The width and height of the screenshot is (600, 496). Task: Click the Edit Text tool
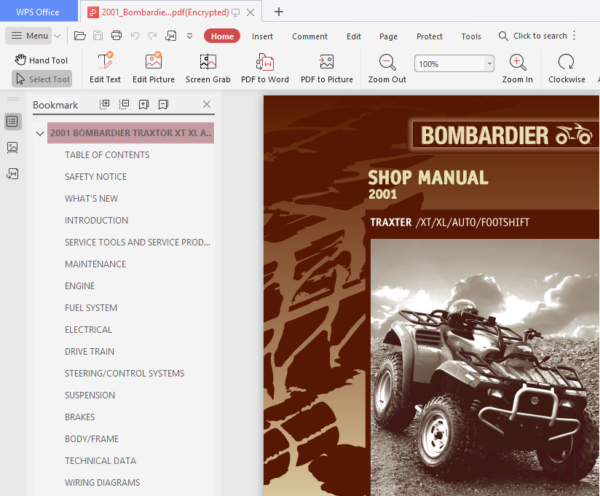click(105, 68)
